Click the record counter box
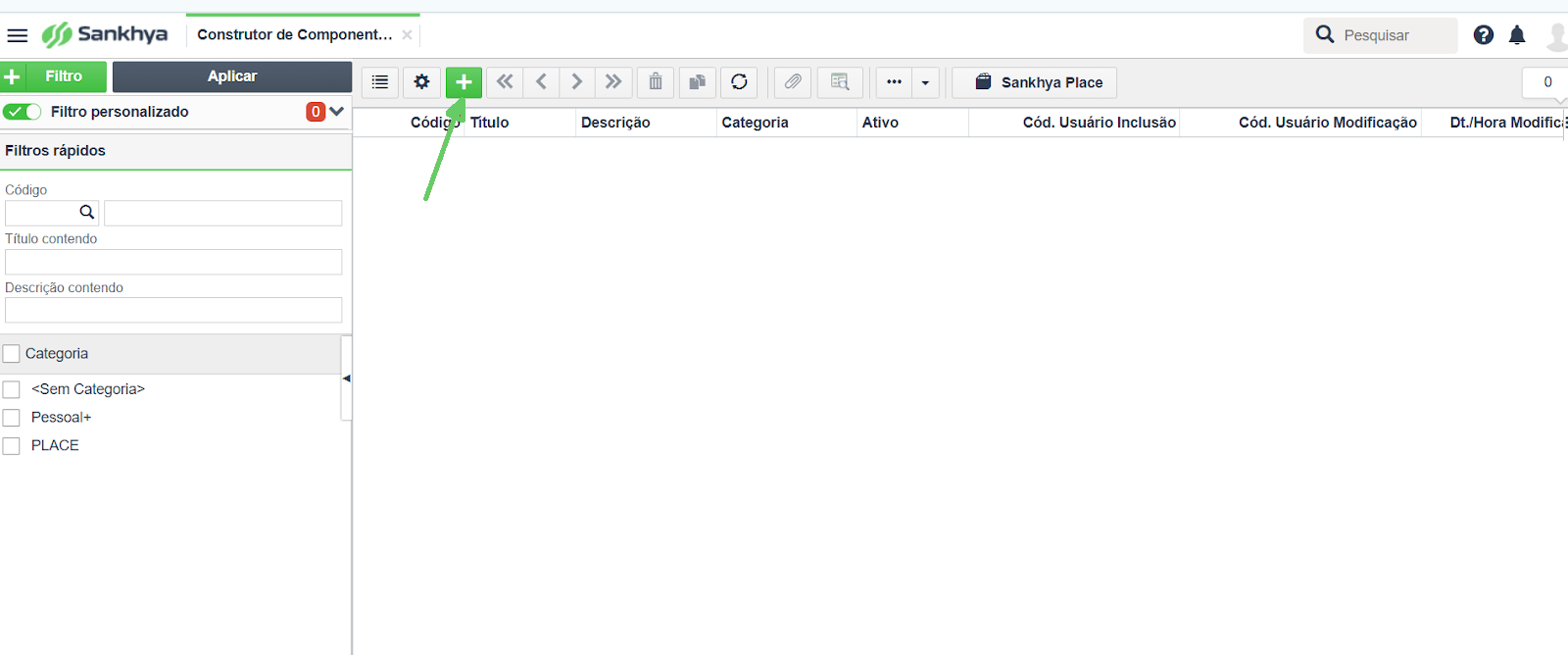This screenshot has width=1568, height=655. coord(1546,82)
